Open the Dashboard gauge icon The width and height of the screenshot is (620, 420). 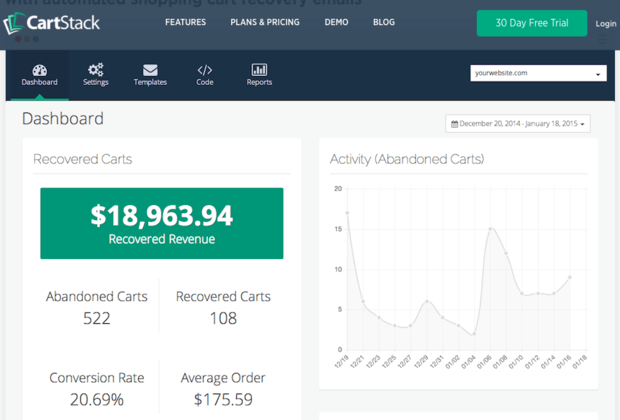point(40,70)
